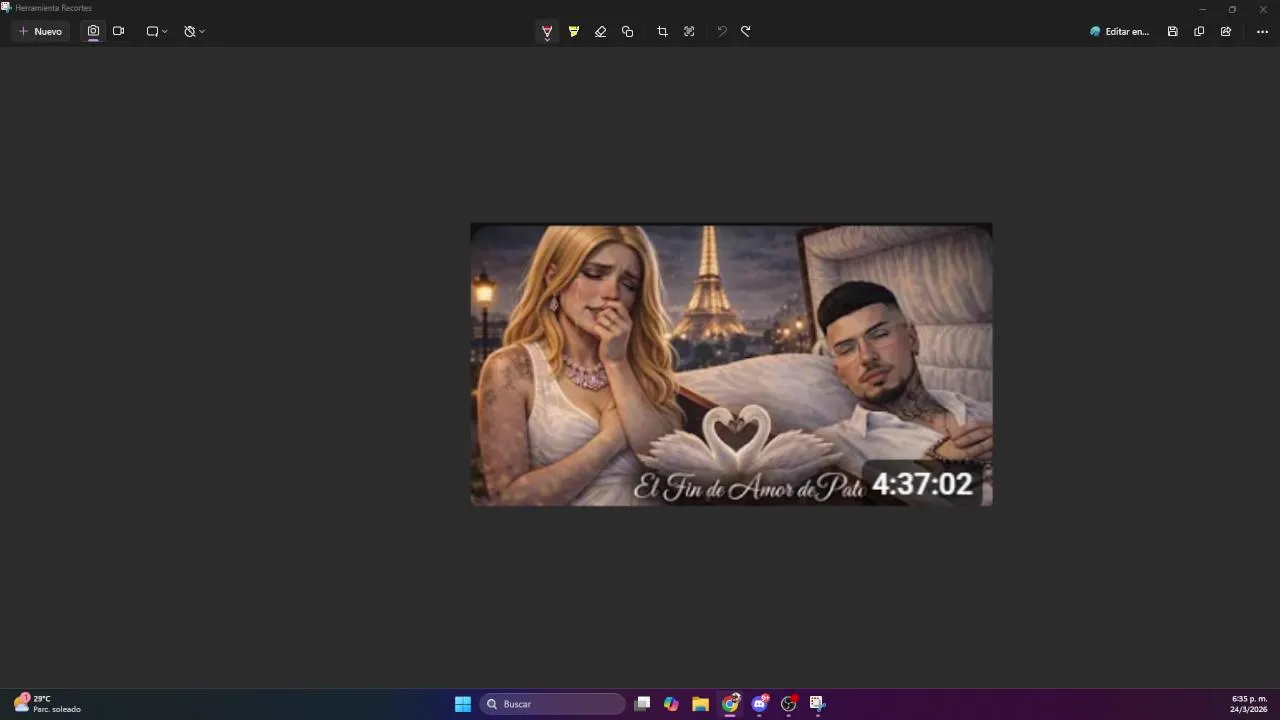Select the eraser tool
The width and height of the screenshot is (1280, 720).
click(x=600, y=31)
